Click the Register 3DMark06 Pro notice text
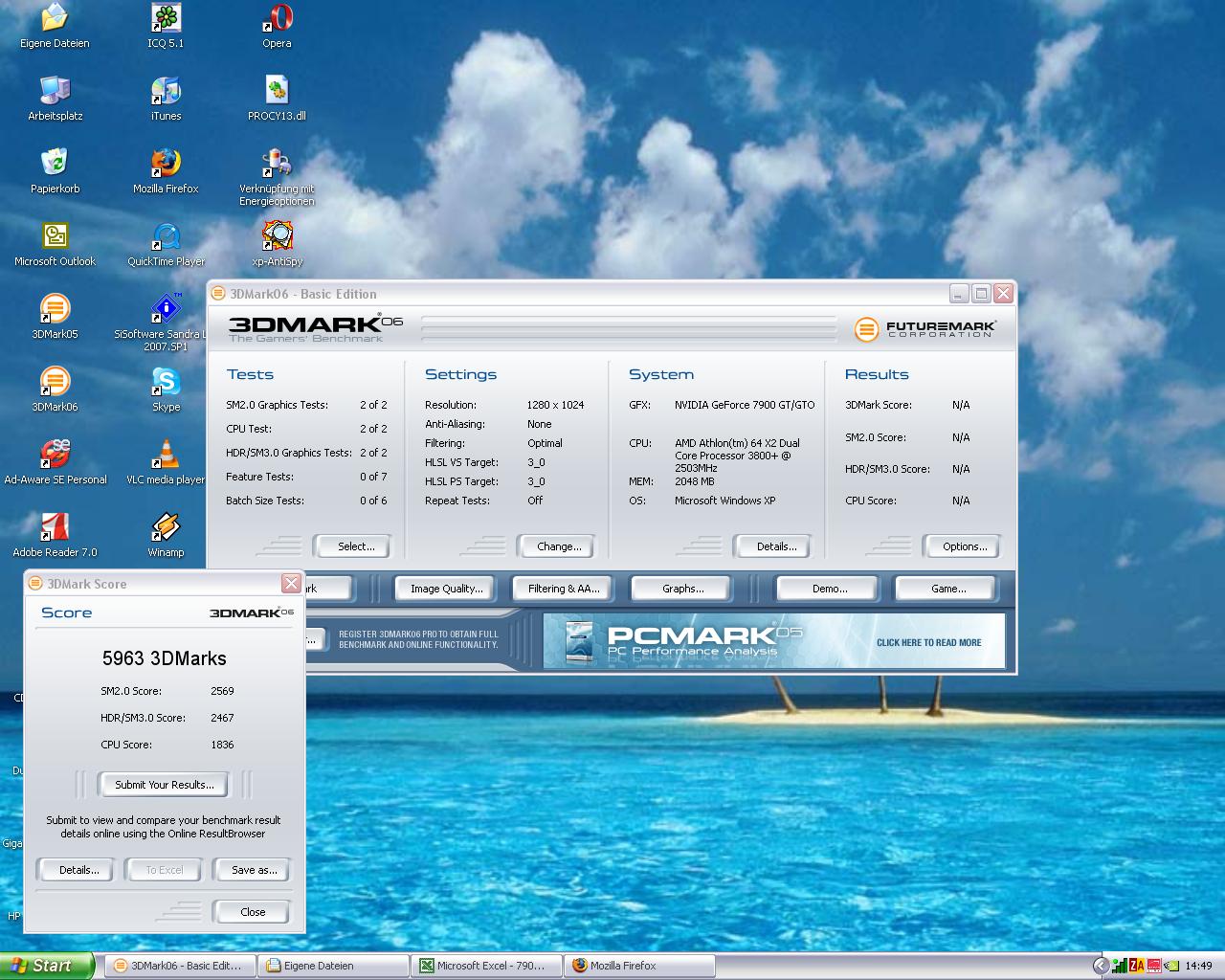Image resolution: width=1225 pixels, height=980 pixels. click(418, 639)
